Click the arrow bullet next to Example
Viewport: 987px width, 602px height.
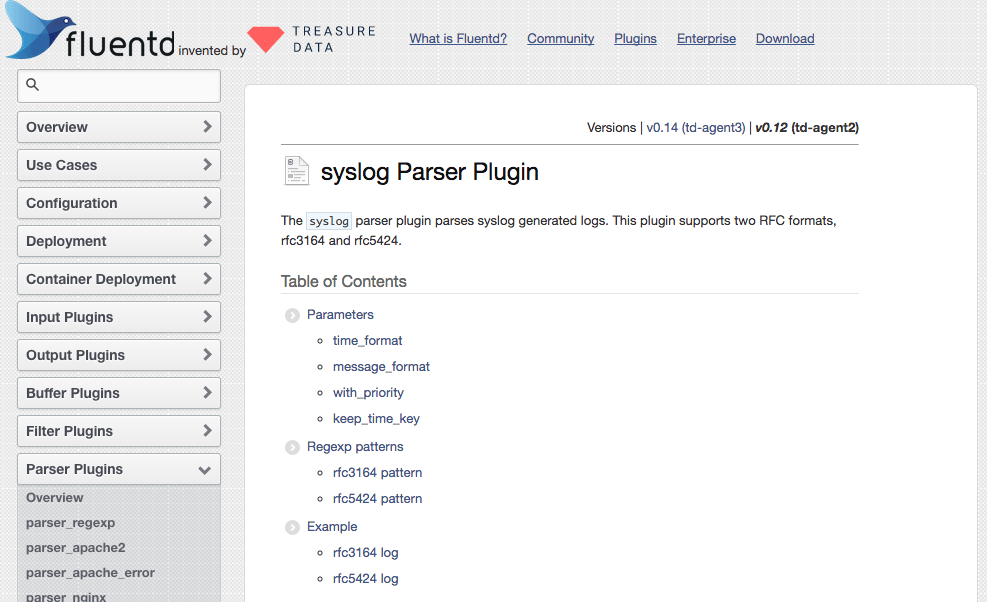292,527
